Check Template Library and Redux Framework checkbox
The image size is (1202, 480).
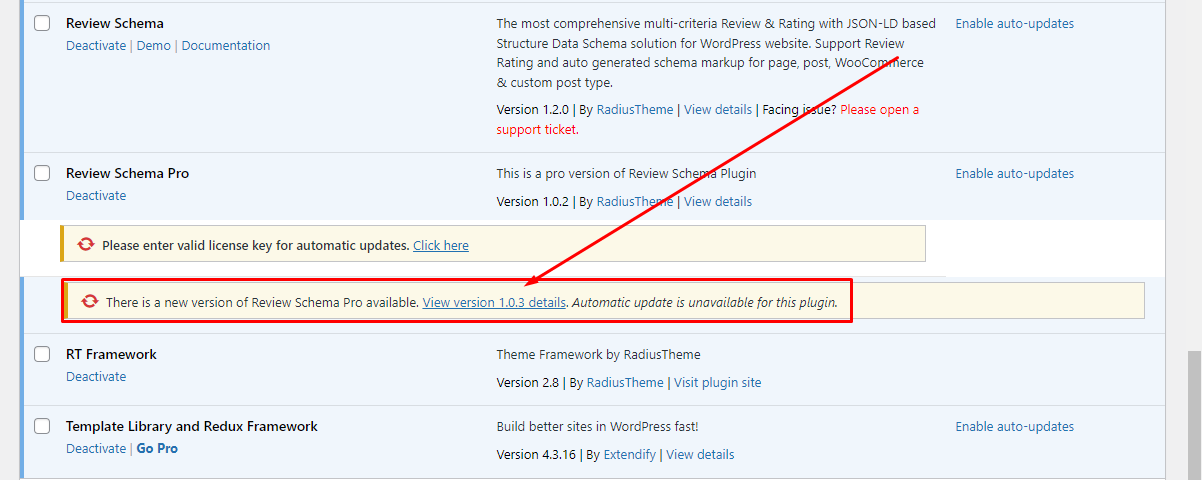[42, 426]
